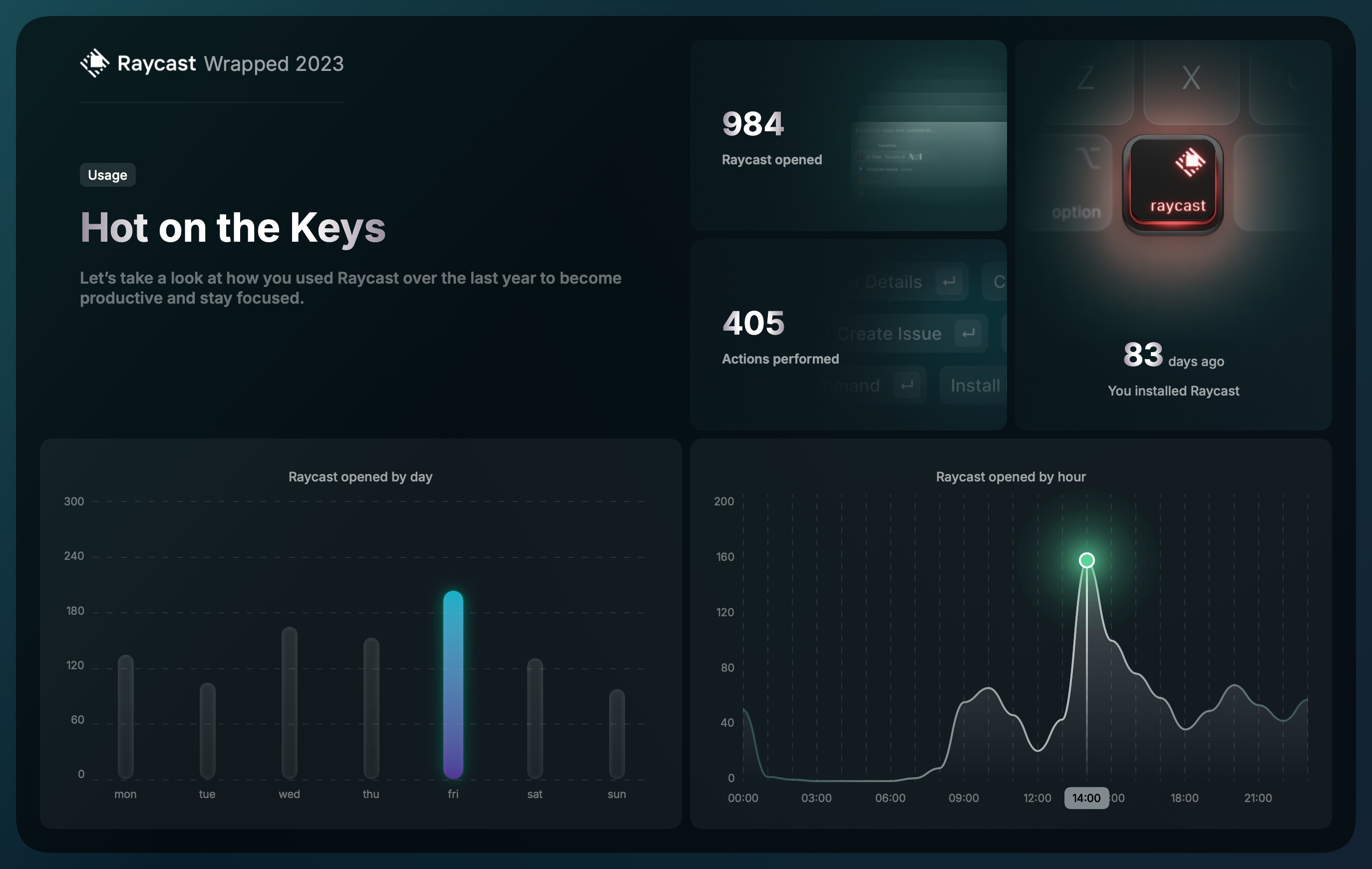Click the '83' days ago number
1372x869 pixels.
pyautogui.click(x=1142, y=354)
